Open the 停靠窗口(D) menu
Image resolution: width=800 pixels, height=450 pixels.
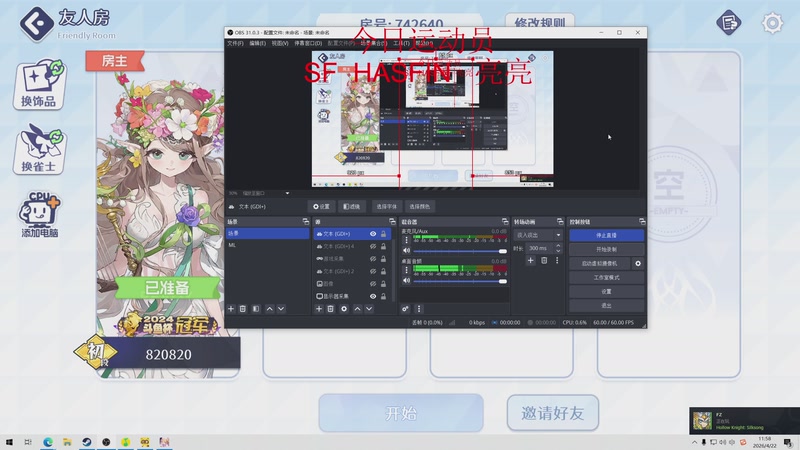click(x=308, y=43)
